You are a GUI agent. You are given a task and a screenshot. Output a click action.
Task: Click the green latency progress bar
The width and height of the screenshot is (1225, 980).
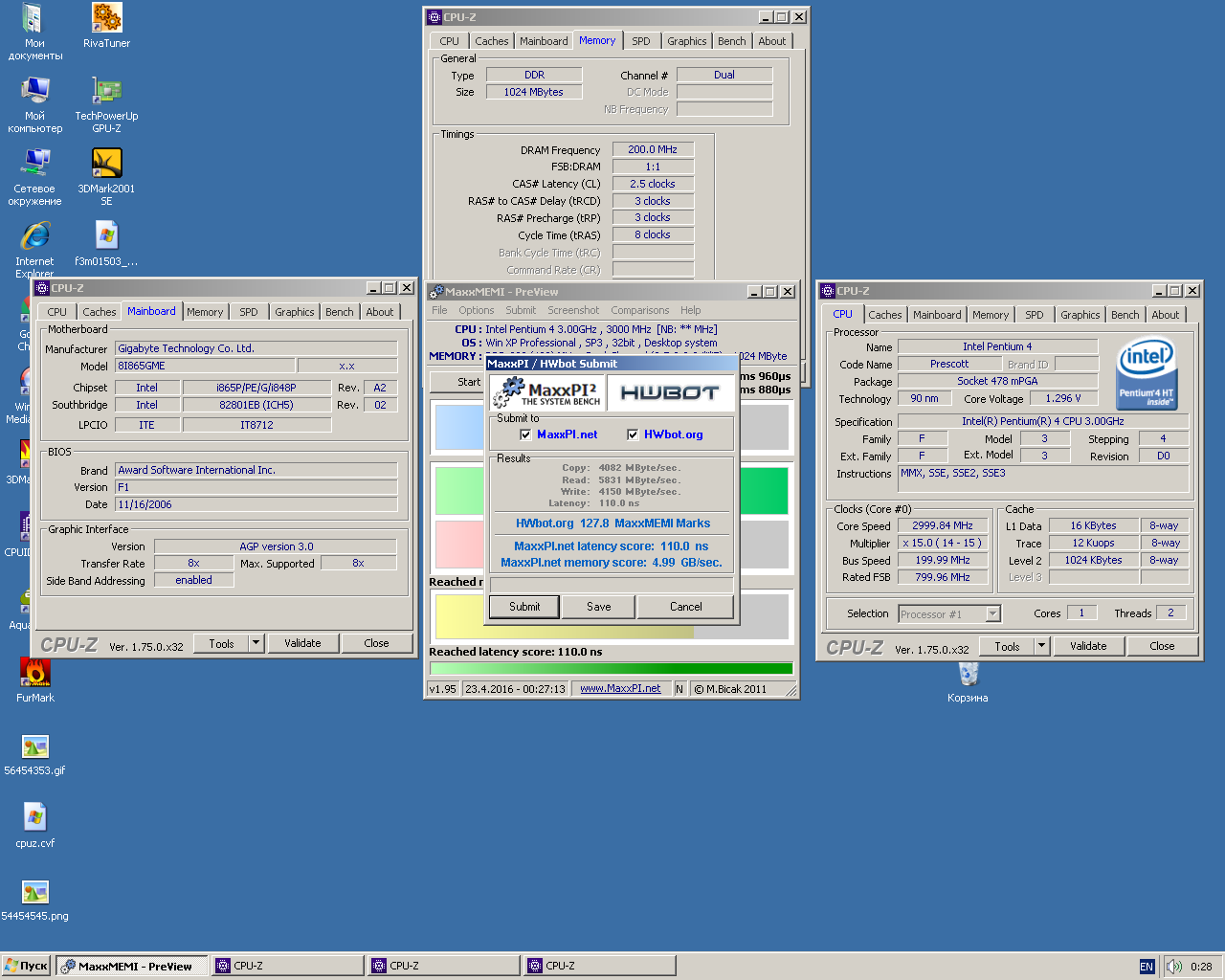(x=611, y=669)
